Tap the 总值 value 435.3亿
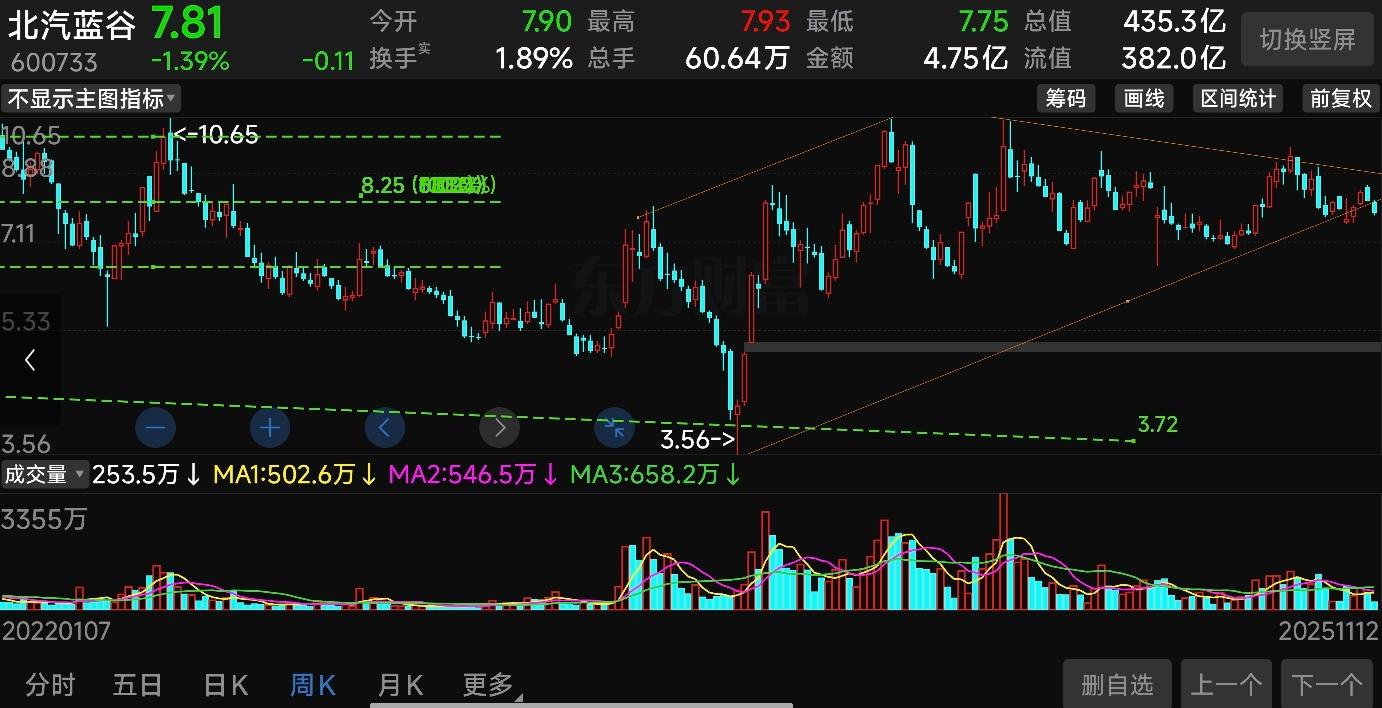 (x=1175, y=21)
